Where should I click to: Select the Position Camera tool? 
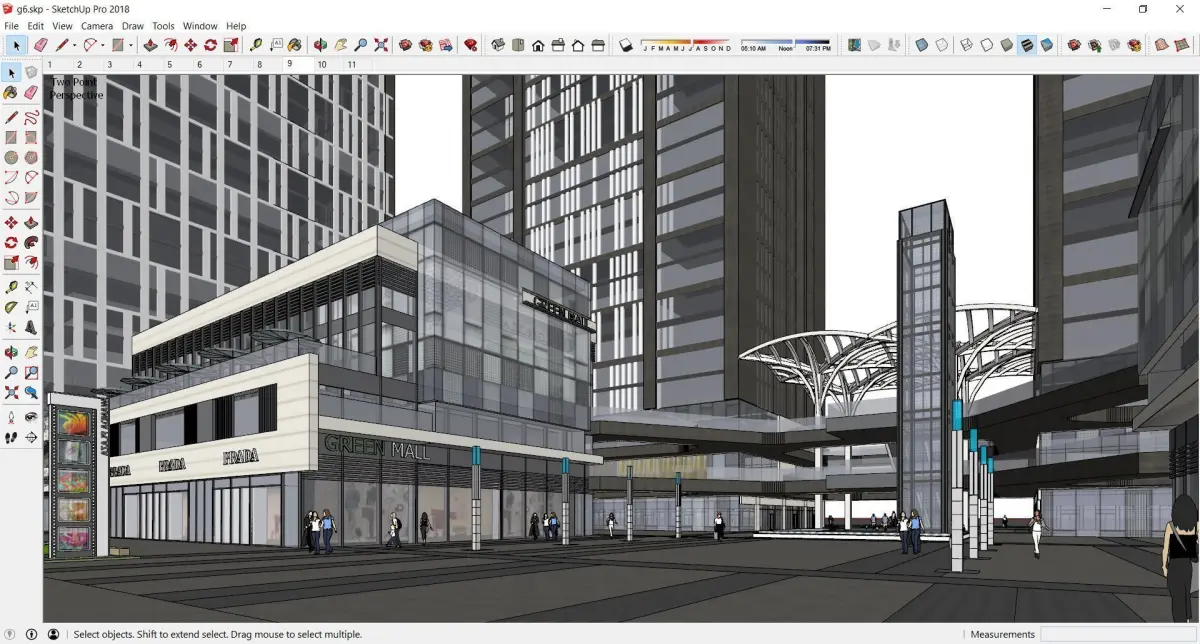(11, 417)
